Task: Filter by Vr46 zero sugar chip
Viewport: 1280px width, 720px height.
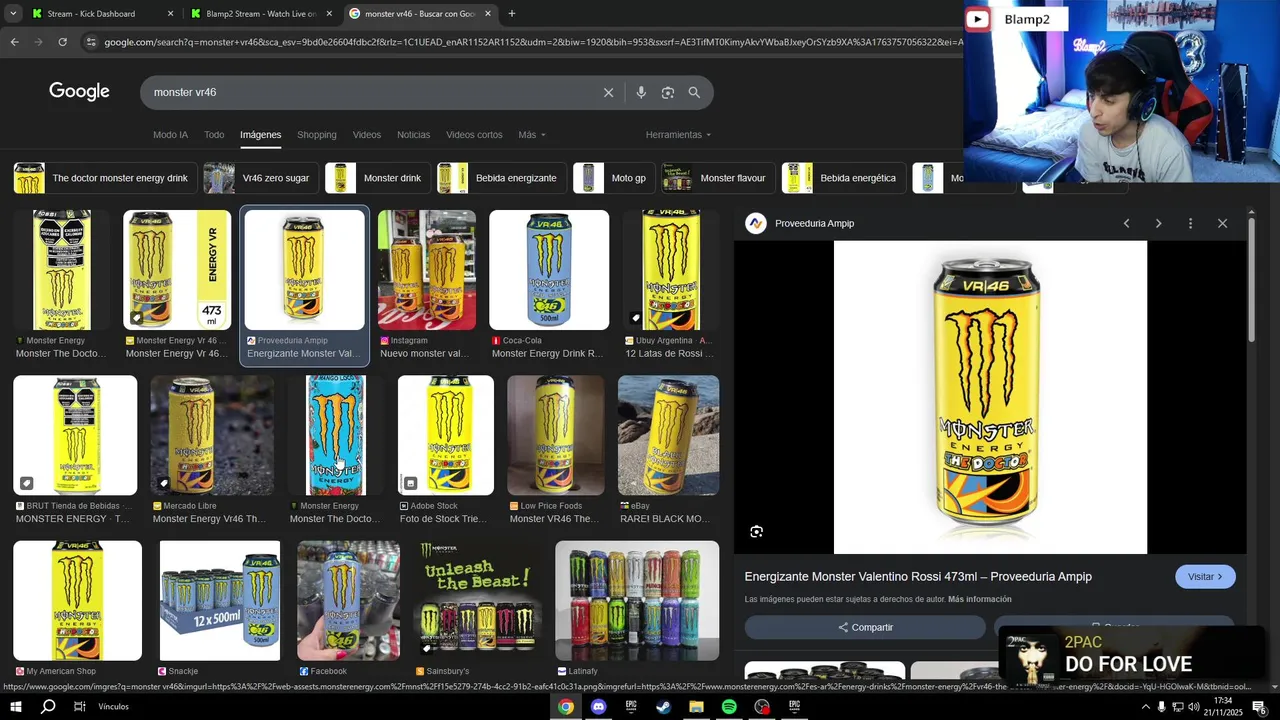Action: click(x=261, y=178)
